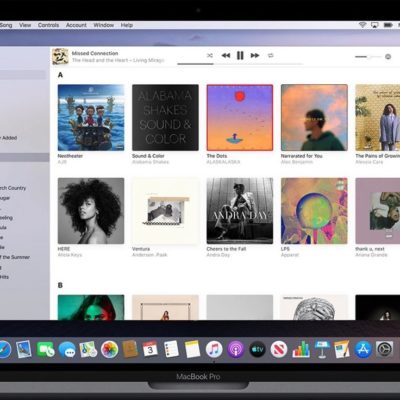Image resolution: width=400 pixels, height=400 pixels.
Task: Launch Podcasts from the Dock
Action: 236,350
